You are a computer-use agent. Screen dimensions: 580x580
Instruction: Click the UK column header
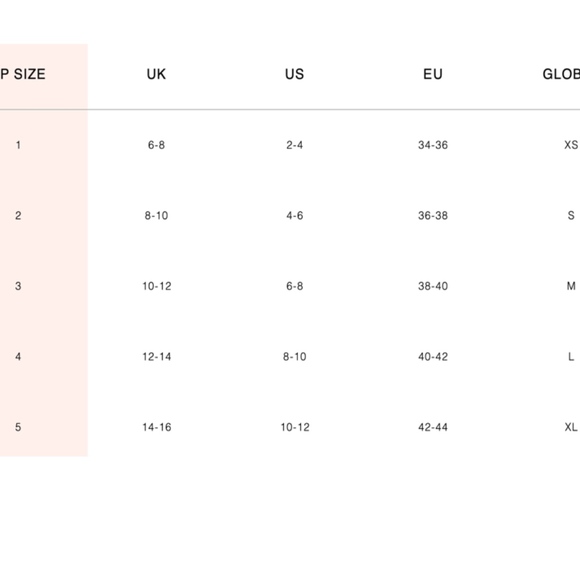[156, 74]
